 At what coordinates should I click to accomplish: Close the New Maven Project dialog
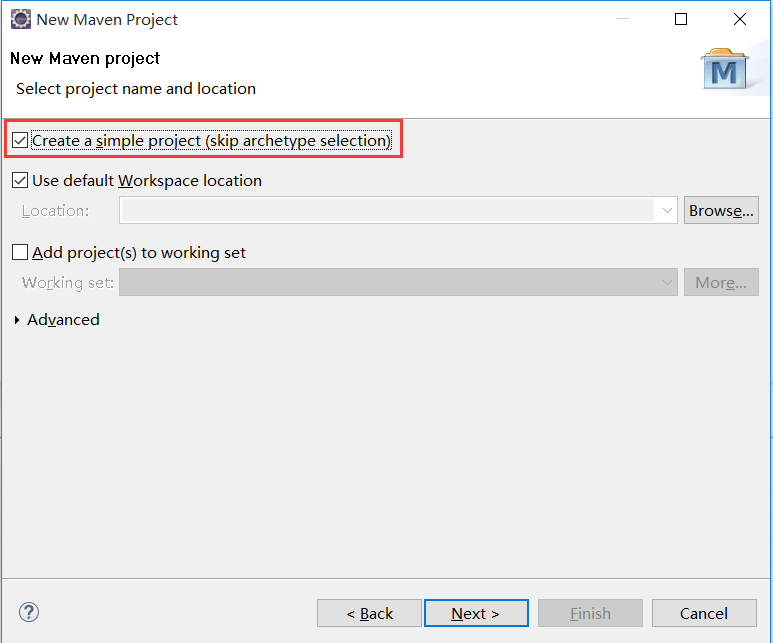click(x=740, y=20)
